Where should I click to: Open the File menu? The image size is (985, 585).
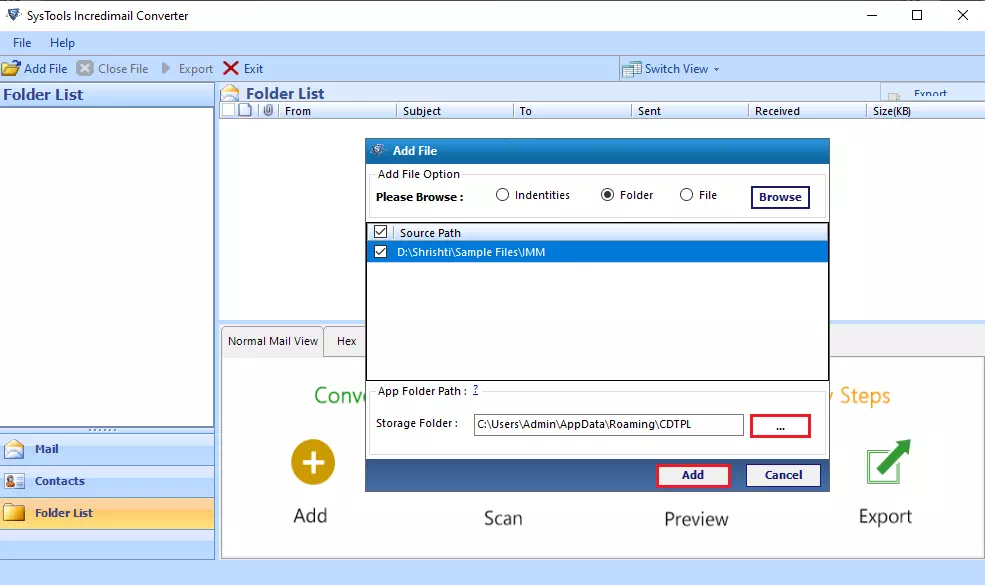[22, 43]
